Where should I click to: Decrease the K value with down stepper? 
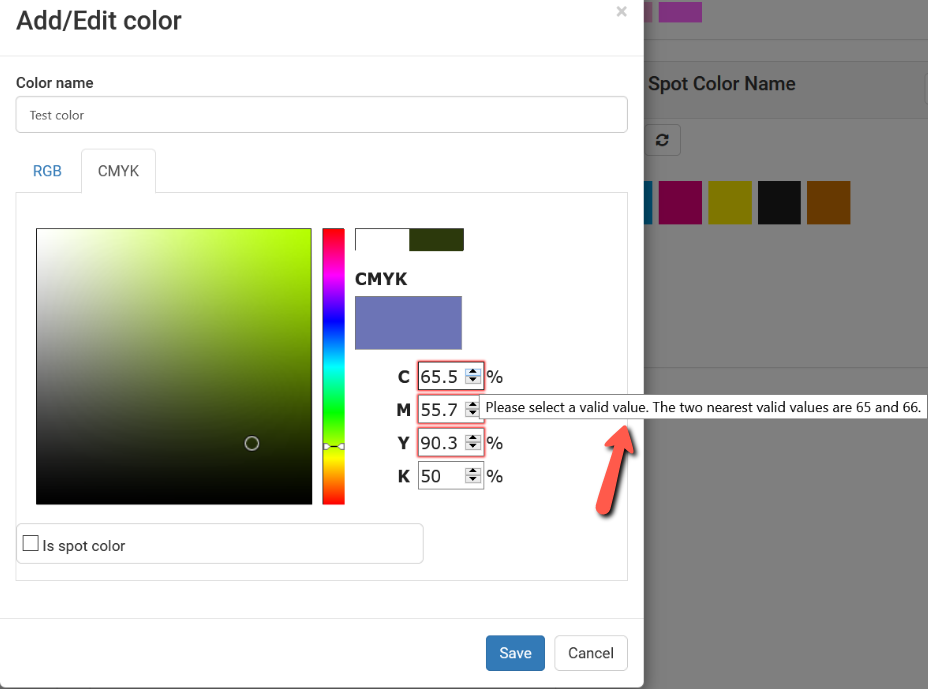pyautogui.click(x=472, y=479)
